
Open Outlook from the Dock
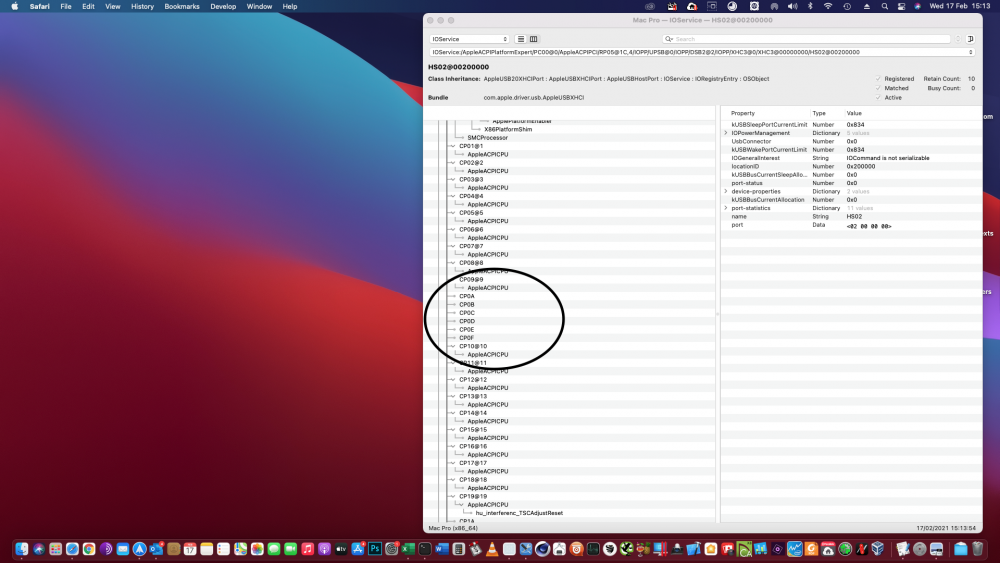pos(156,549)
